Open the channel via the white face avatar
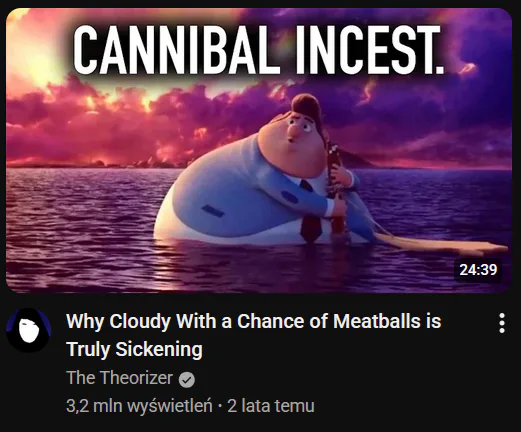Screen dimensions: 521x432 [29, 330]
